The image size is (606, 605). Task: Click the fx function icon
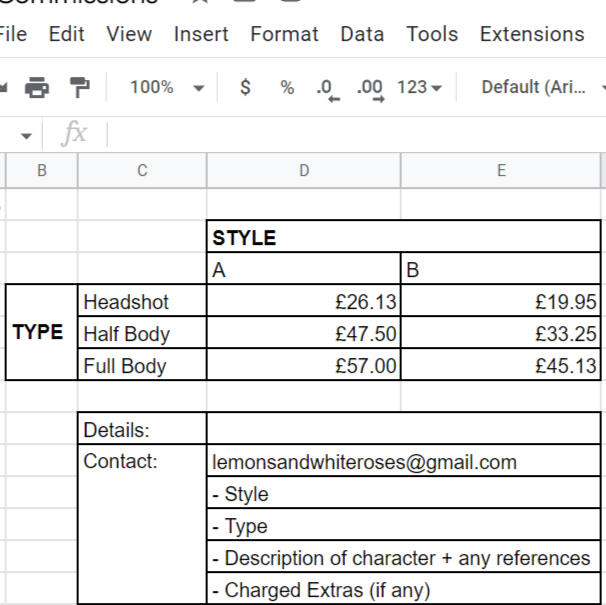(74, 133)
